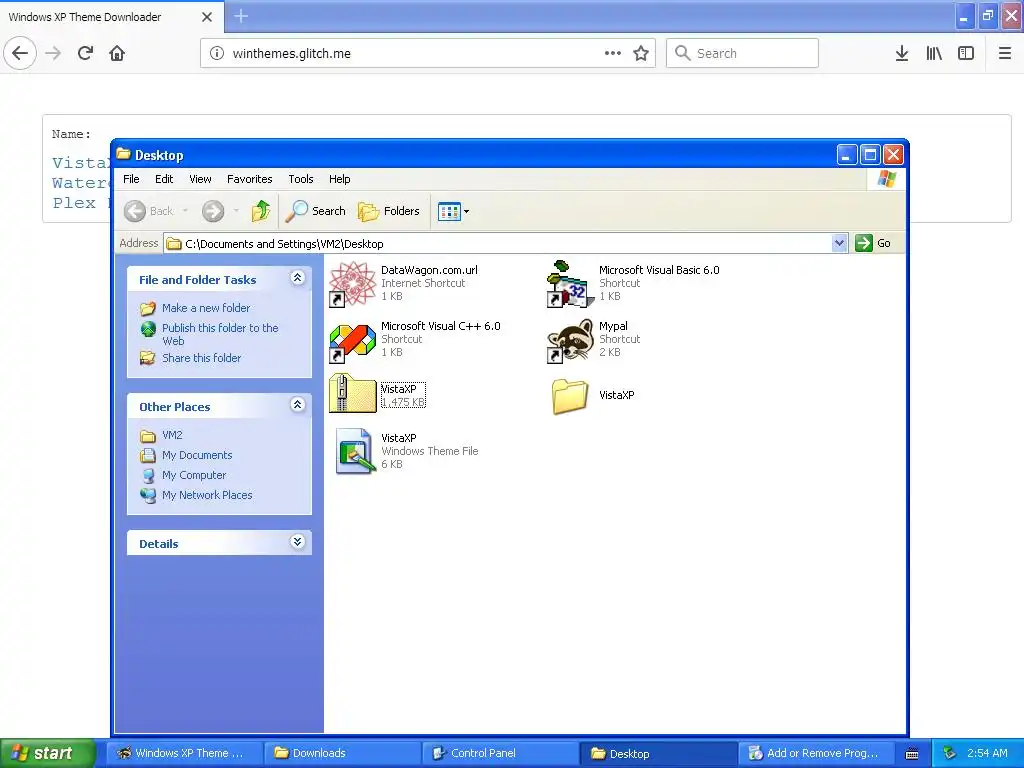Click Make a new folder link

point(206,308)
